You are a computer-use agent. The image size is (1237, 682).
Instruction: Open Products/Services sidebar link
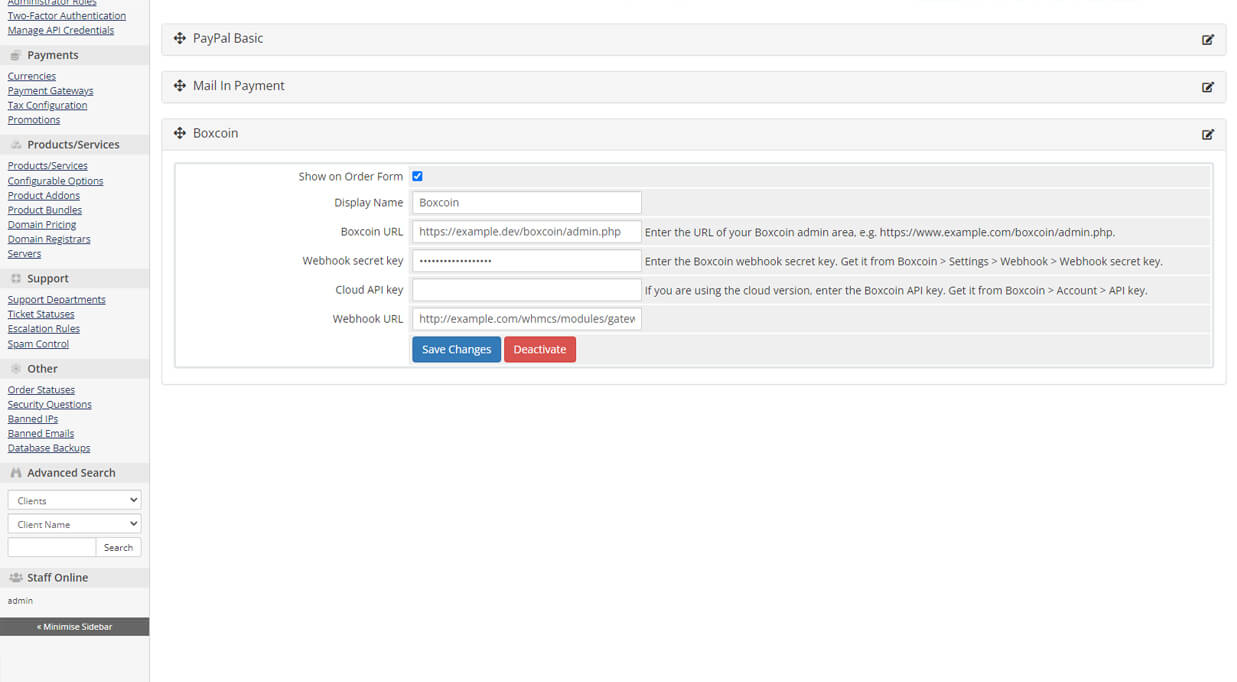[x=47, y=166]
